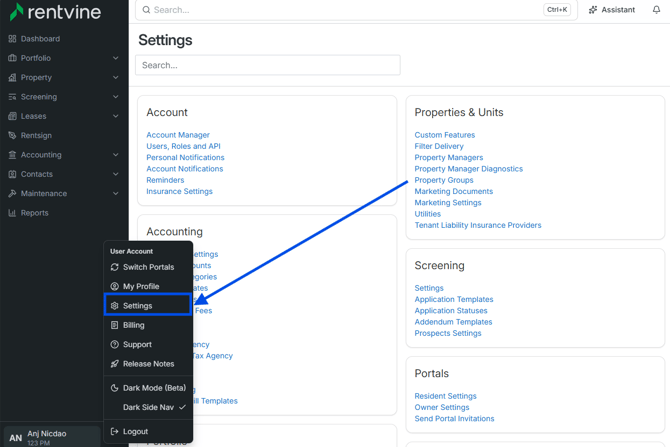The image size is (670, 447).
Task: Toggle Dark Side Nav option
Action: pos(148,407)
